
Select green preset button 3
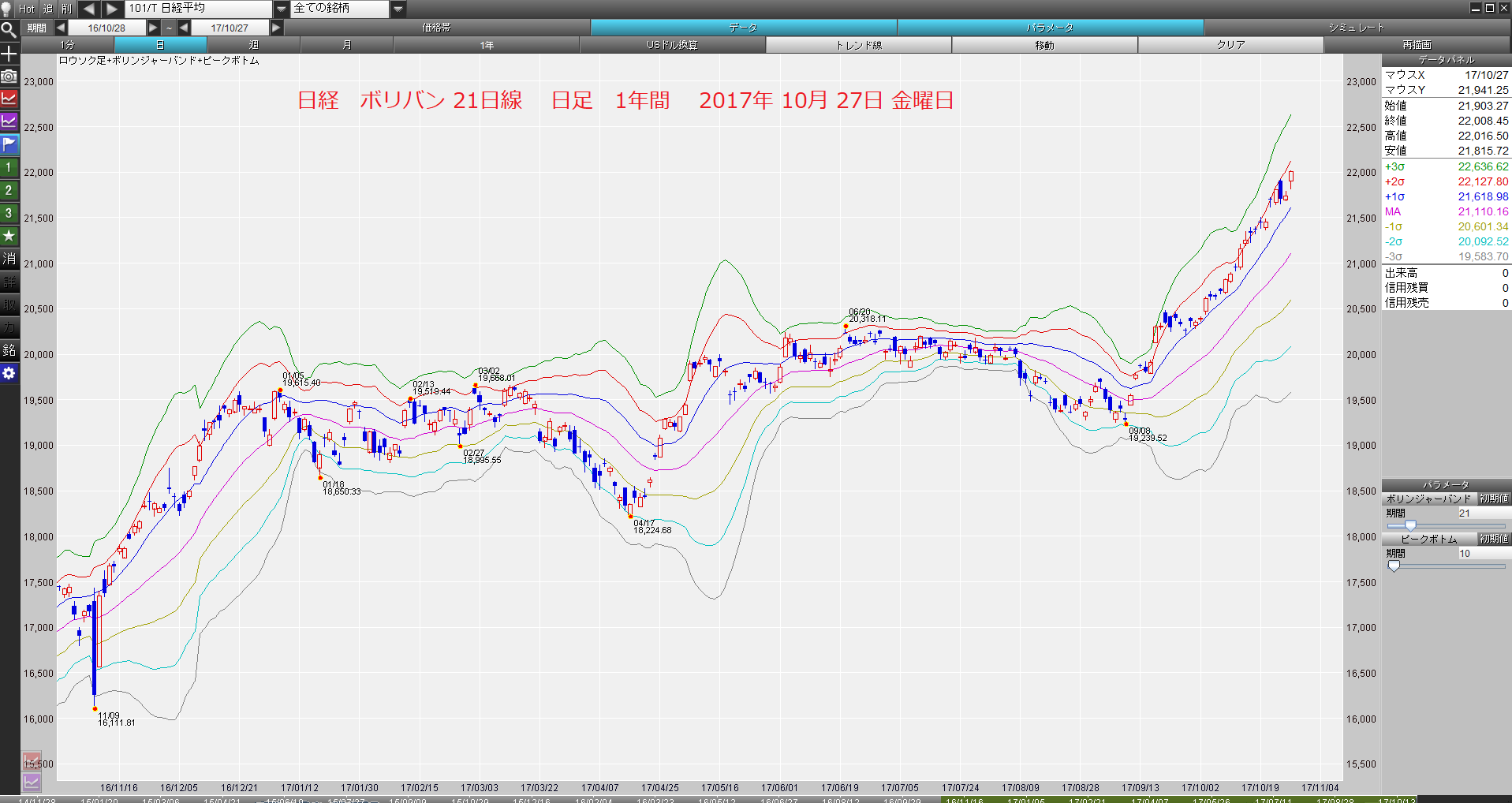9,213
